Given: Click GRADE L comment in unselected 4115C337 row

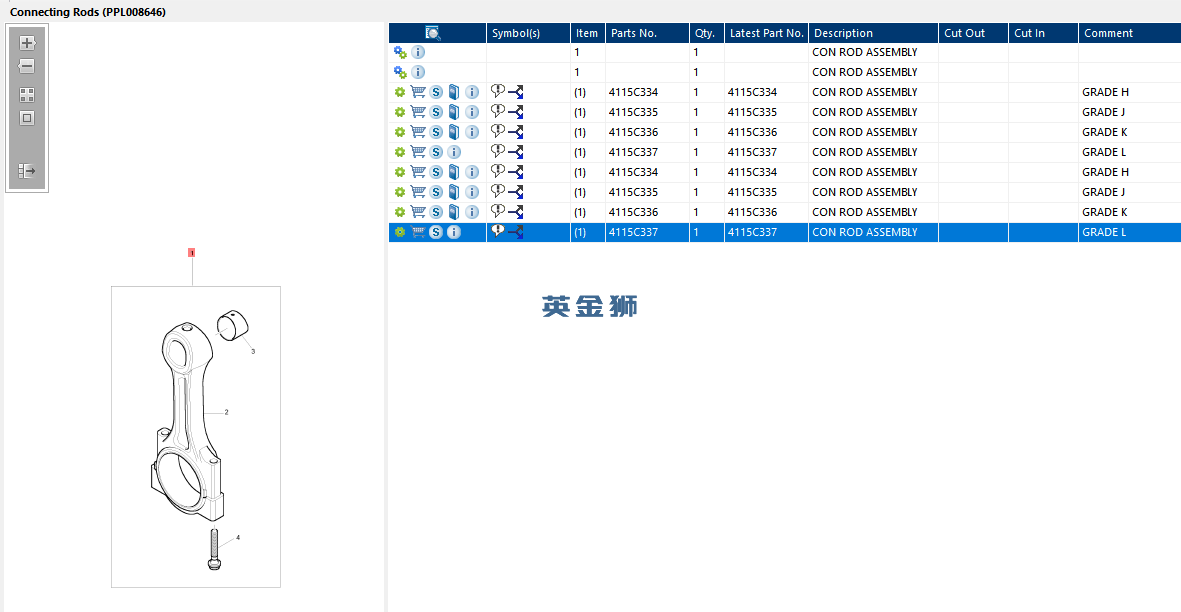Looking at the screenshot, I should click(1104, 152).
